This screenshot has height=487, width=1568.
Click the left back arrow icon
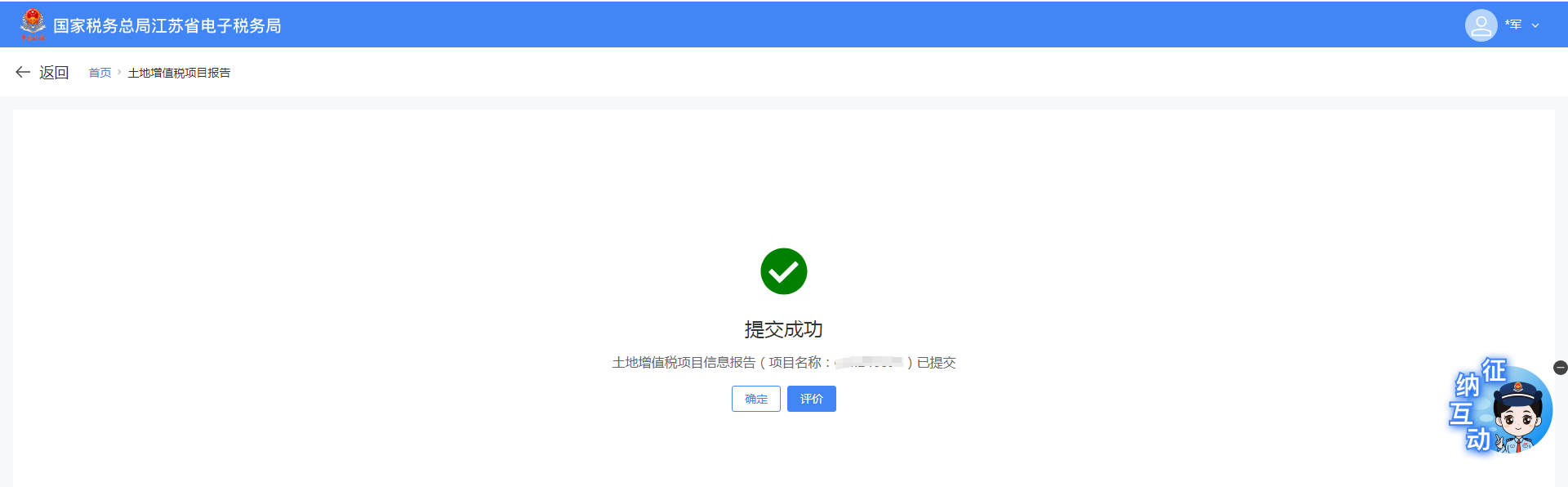(23, 72)
